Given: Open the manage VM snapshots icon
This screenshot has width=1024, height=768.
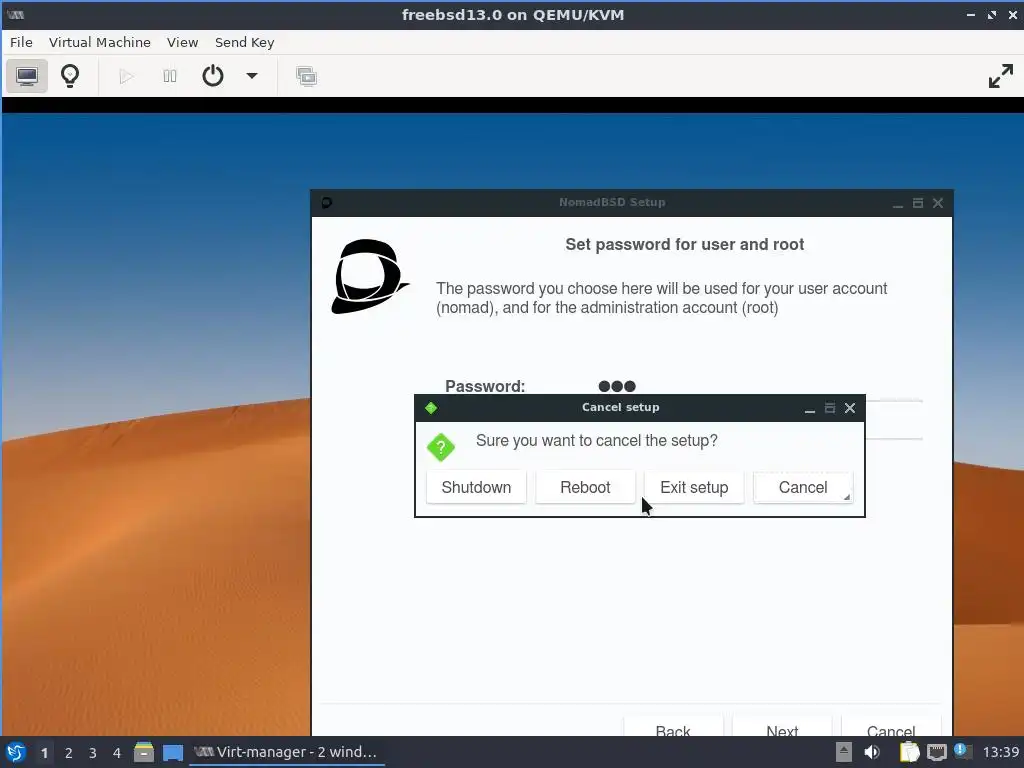Looking at the screenshot, I should pyautogui.click(x=306, y=76).
